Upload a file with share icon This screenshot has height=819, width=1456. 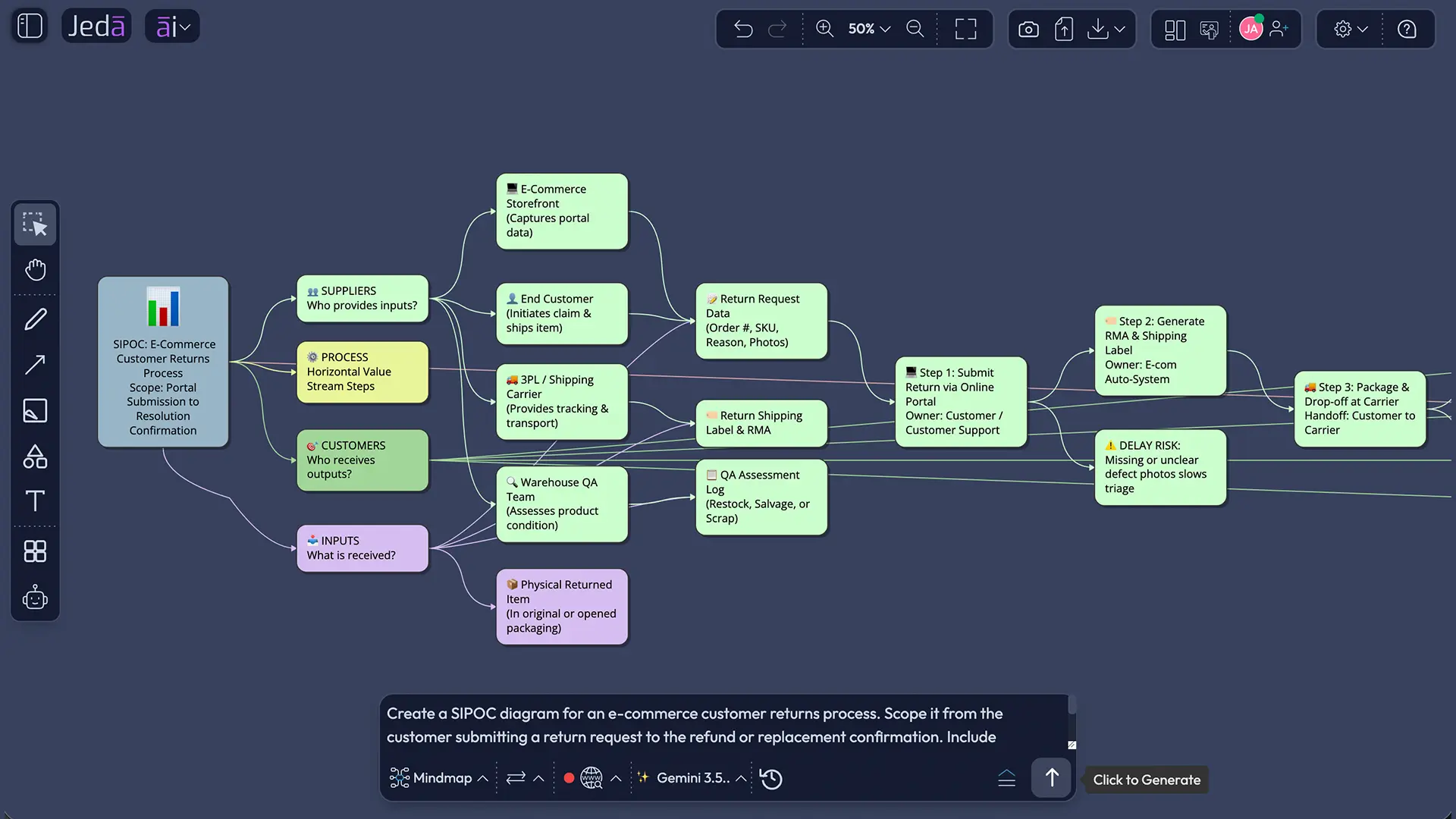tap(1064, 29)
